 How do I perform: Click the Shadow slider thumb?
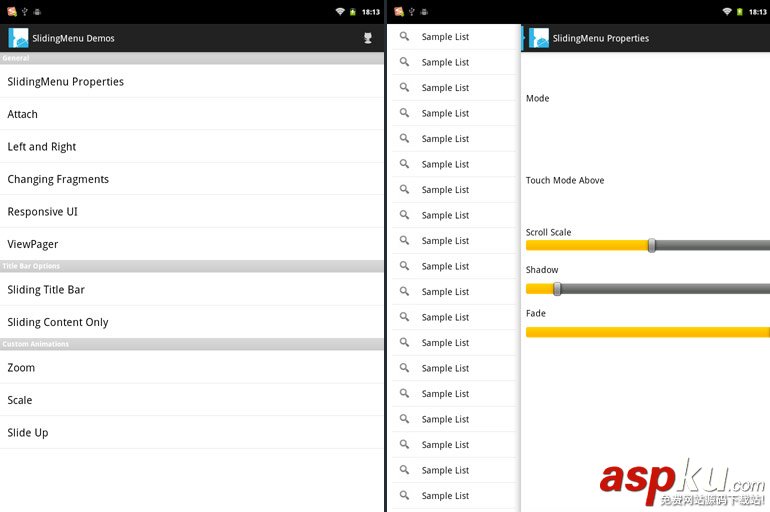point(557,289)
